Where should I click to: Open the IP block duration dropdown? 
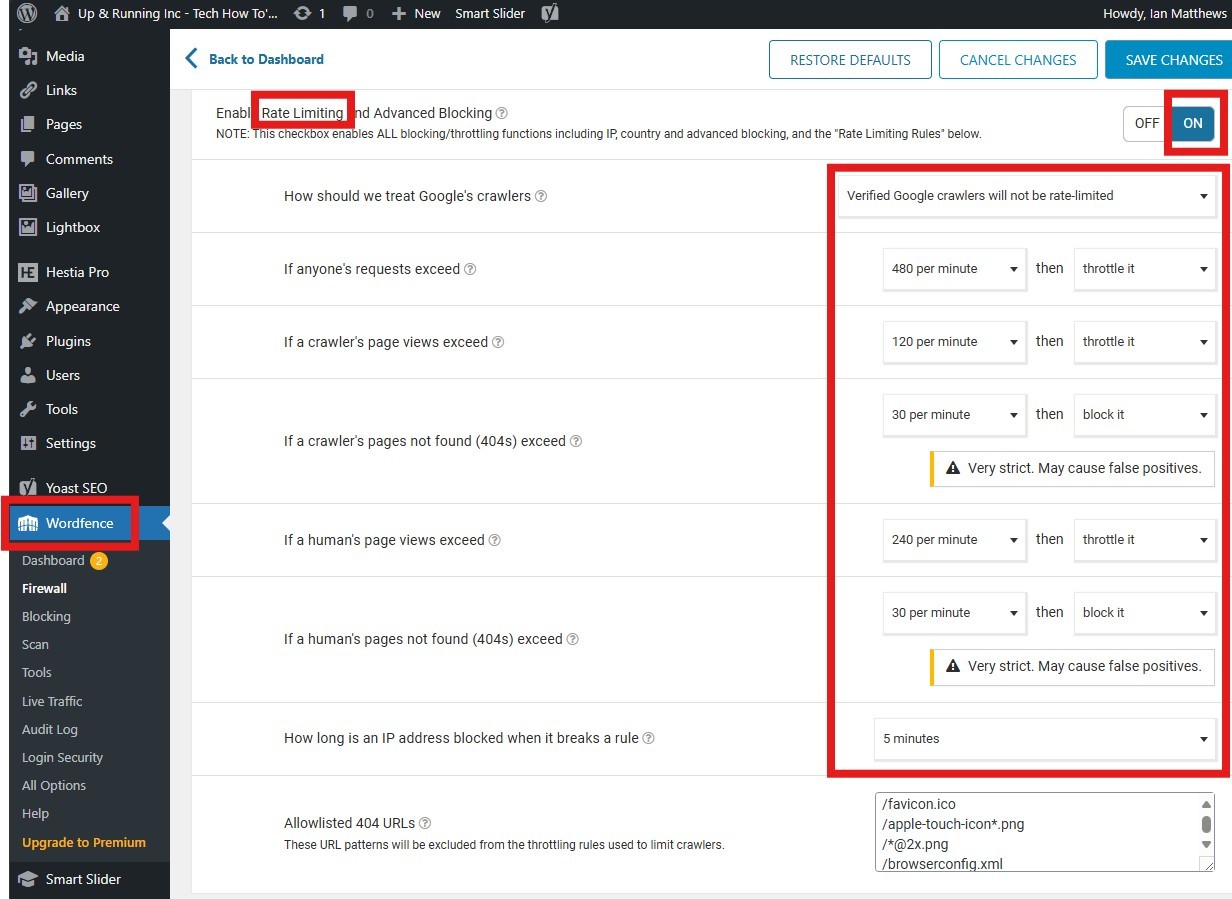pyautogui.click(x=1044, y=739)
